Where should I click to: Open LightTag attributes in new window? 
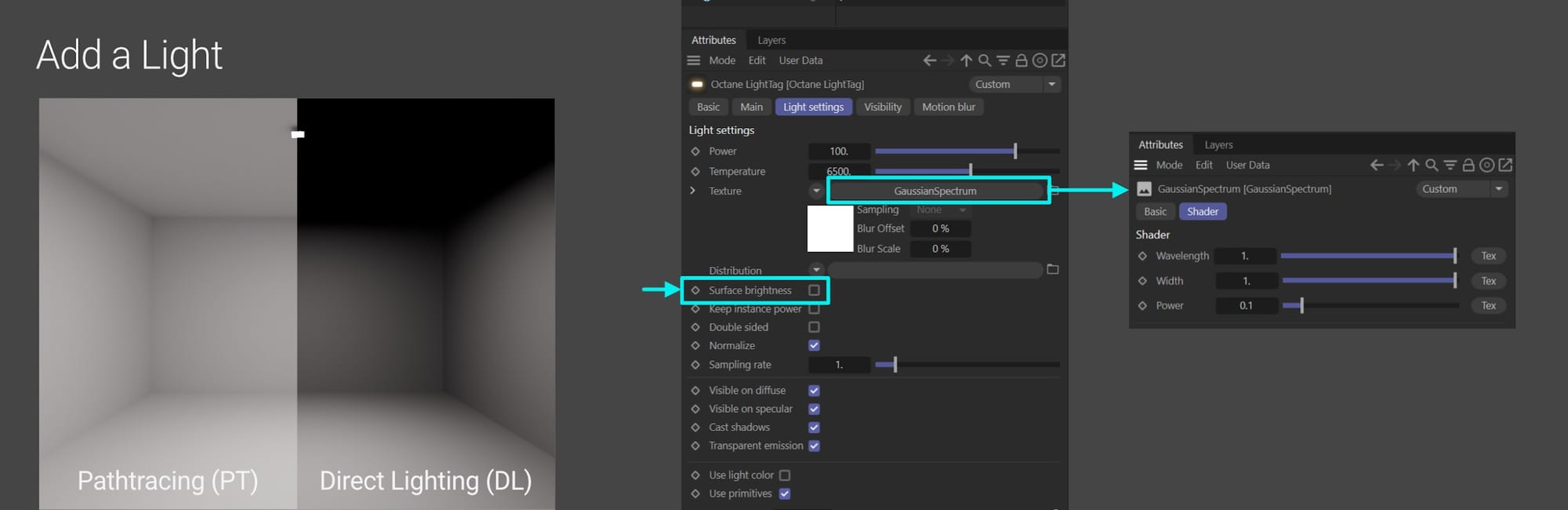(x=1058, y=60)
